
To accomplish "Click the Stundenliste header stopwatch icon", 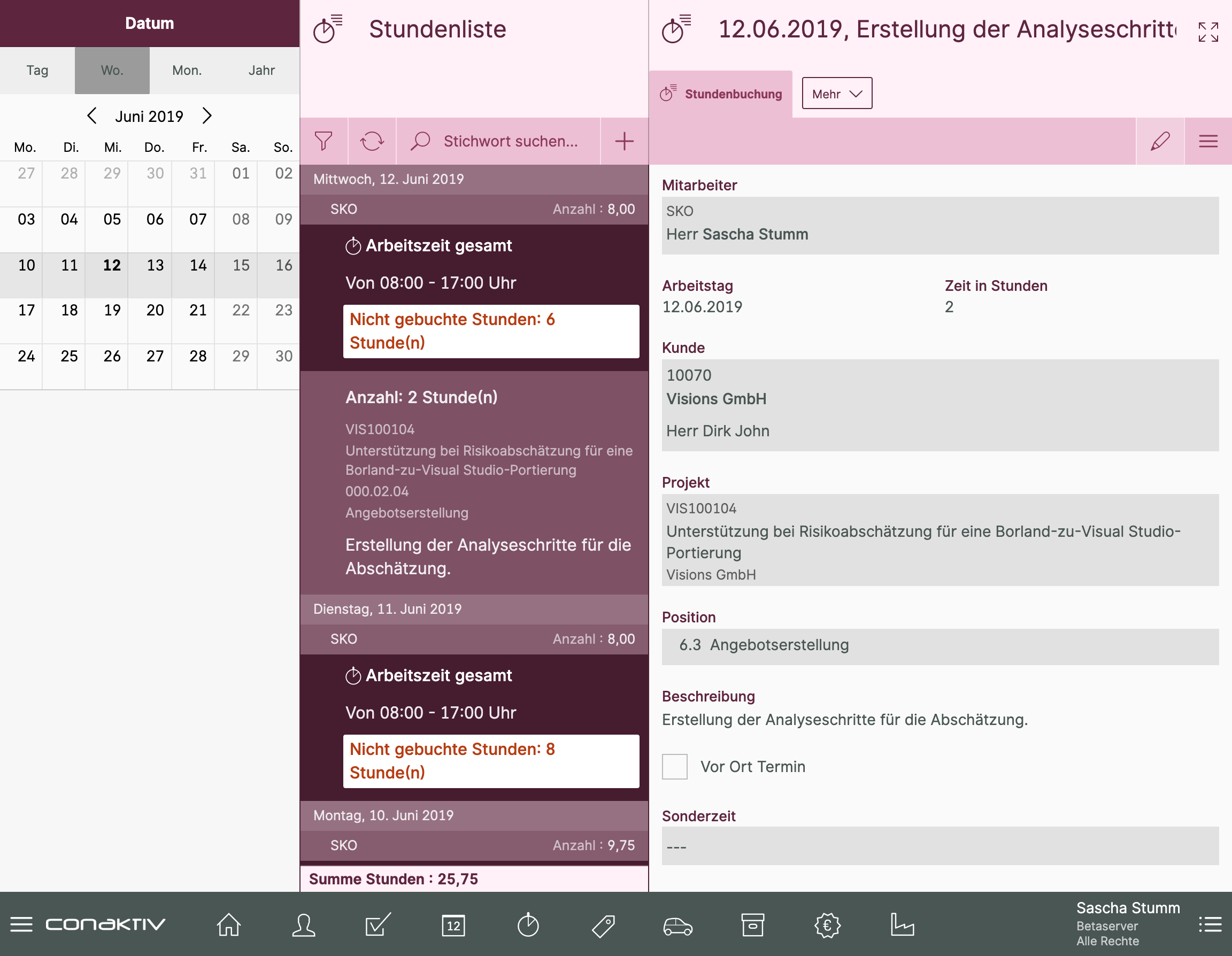I will pyautogui.click(x=328, y=29).
